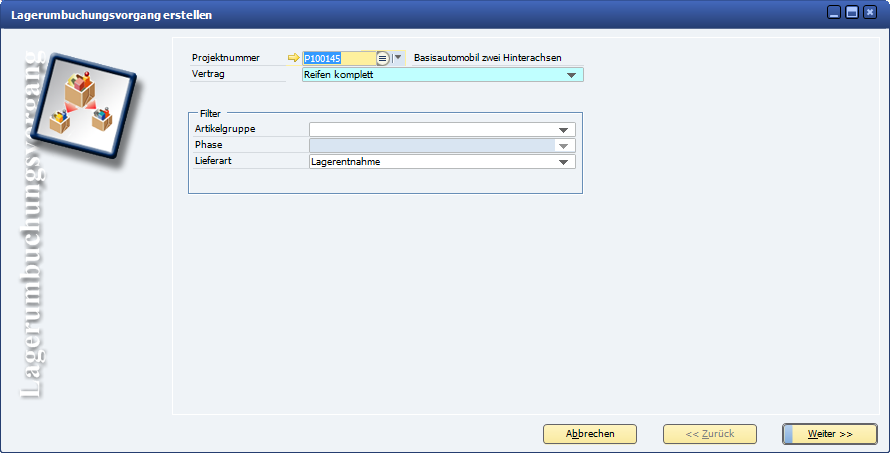
Task: Click the disabled << Zurück button
Action: [x=710, y=434]
